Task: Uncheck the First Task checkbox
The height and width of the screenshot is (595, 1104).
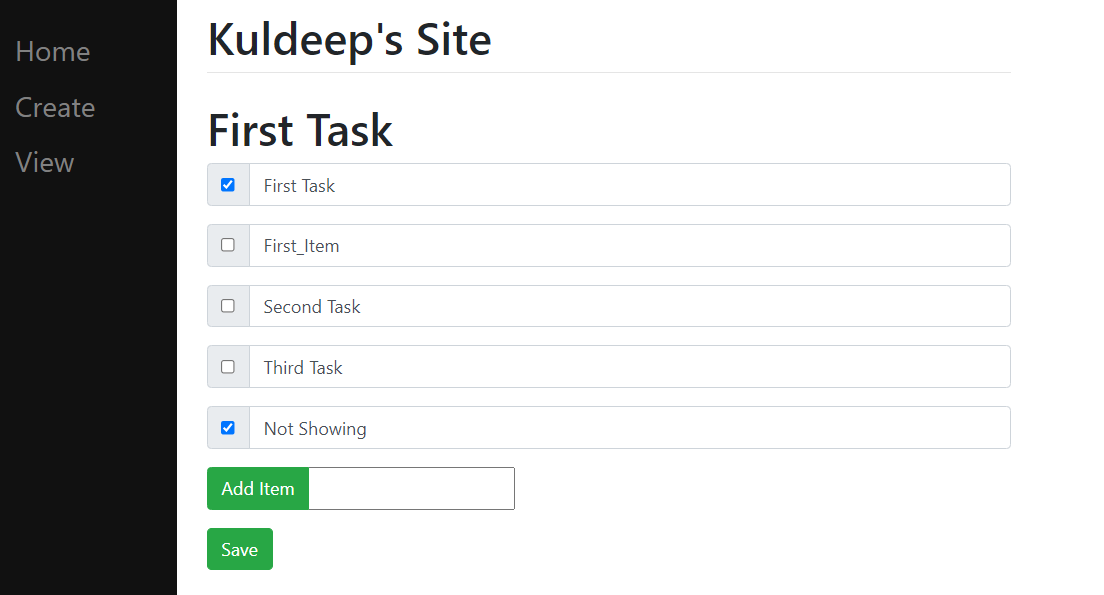Action: tap(228, 184)
